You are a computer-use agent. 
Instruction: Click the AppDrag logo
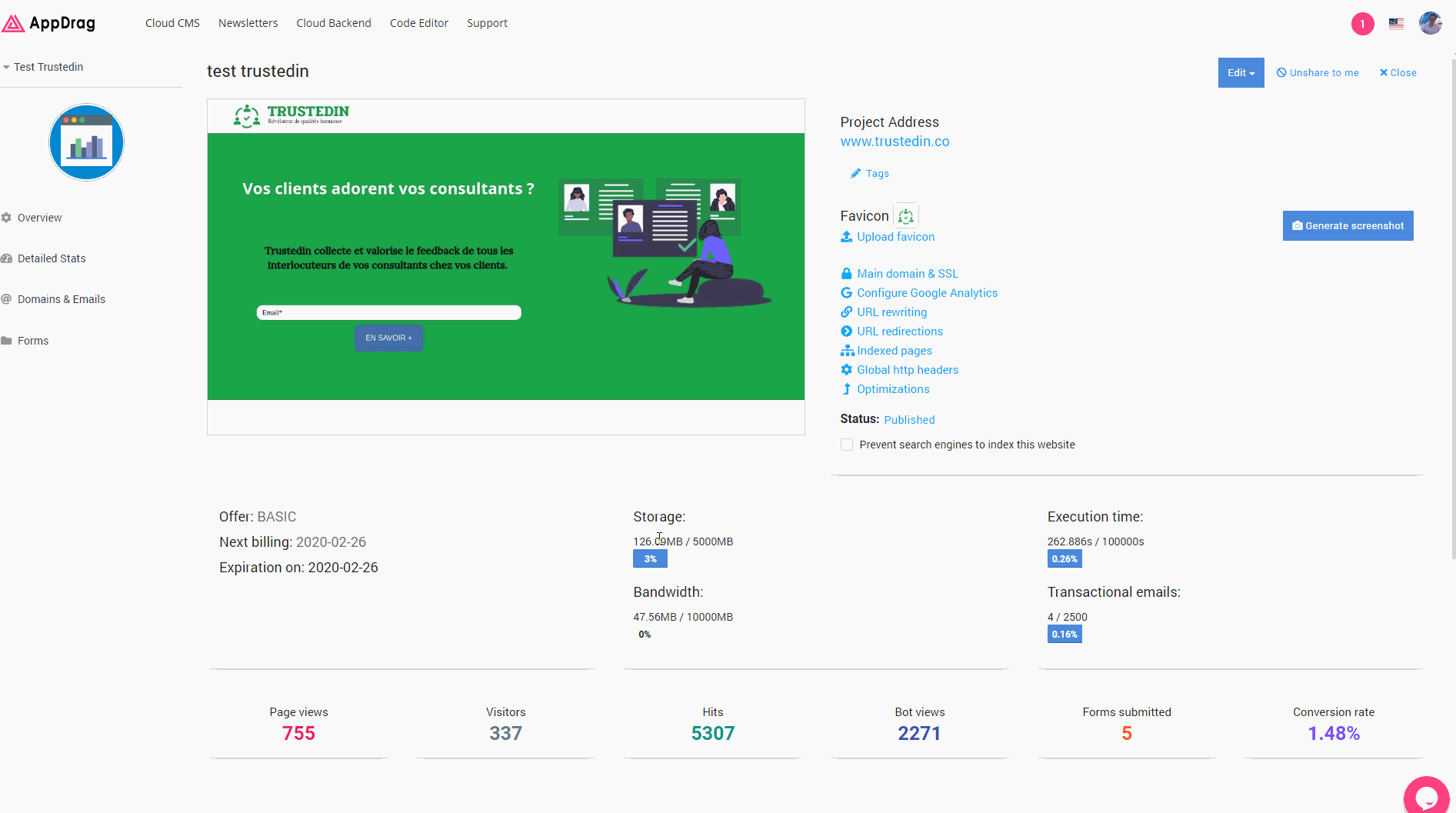coord(49,23)
